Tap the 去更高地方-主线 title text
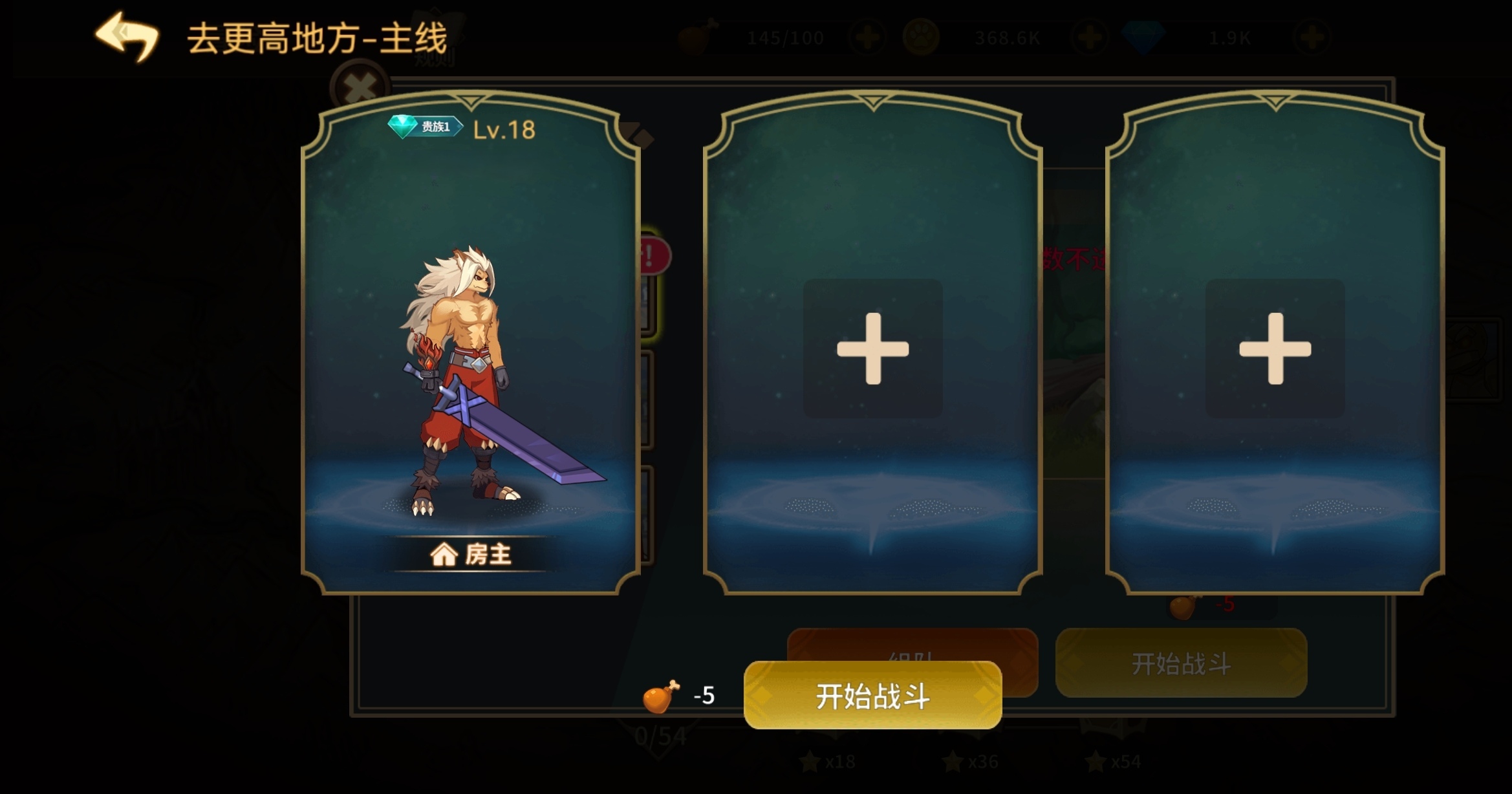The height and width of the screenshot is (794, 1512). click(317, 38)
